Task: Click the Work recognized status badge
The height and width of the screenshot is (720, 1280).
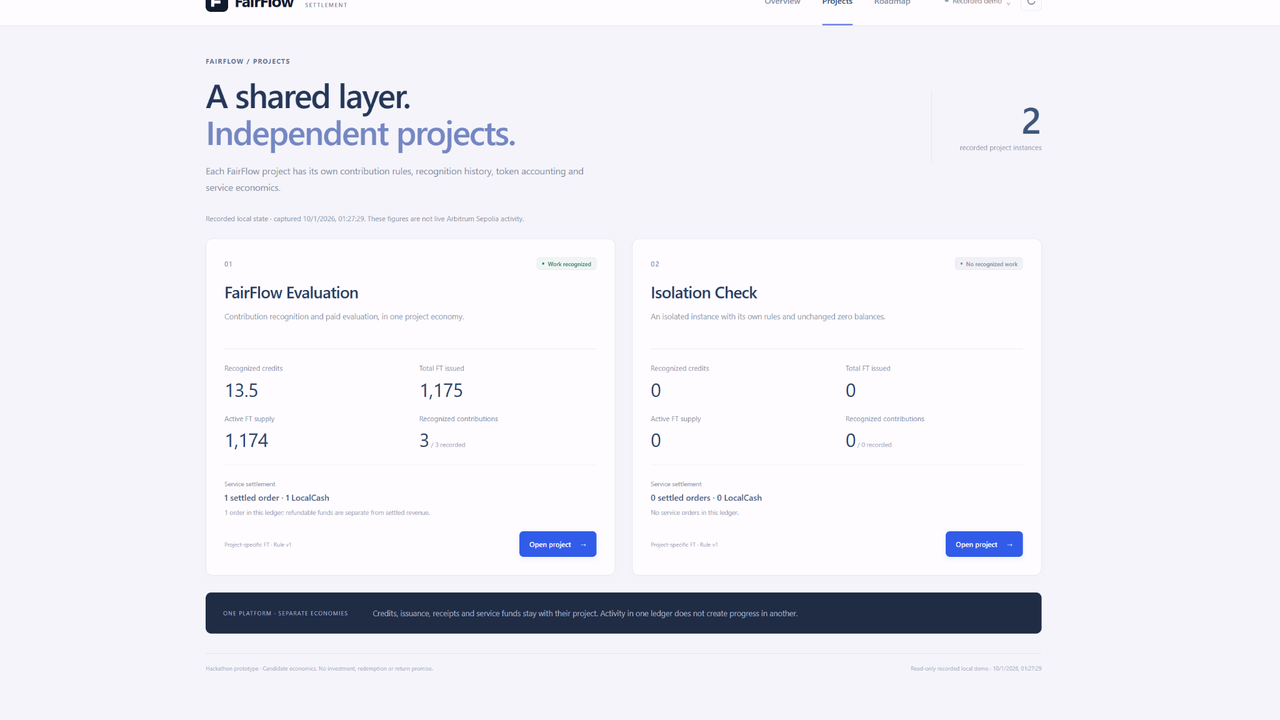Action: (x=567, y=264)
